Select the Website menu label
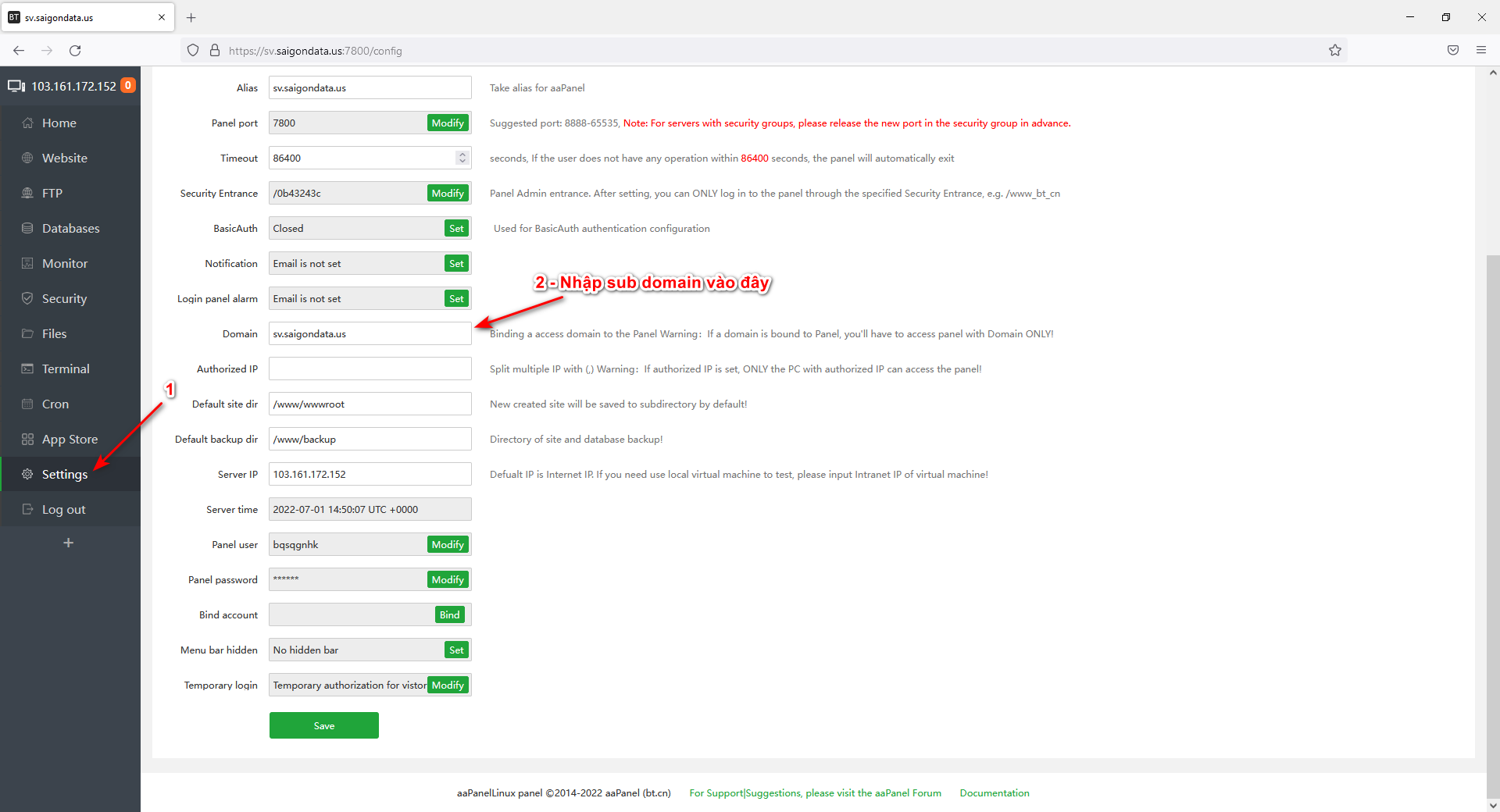The image size is (1500, 812). (x=65, y=158)
